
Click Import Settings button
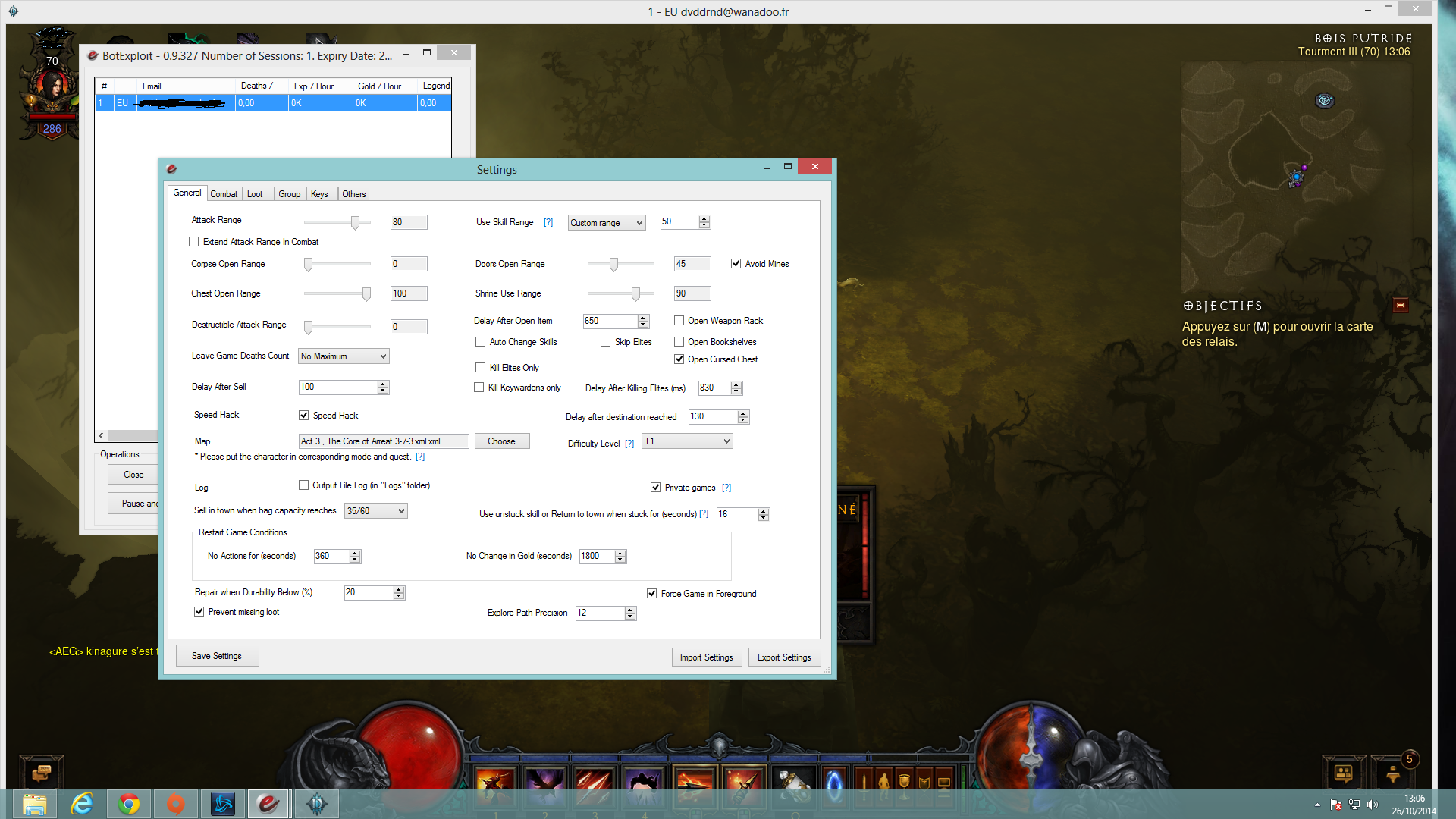tap(706, 657)
